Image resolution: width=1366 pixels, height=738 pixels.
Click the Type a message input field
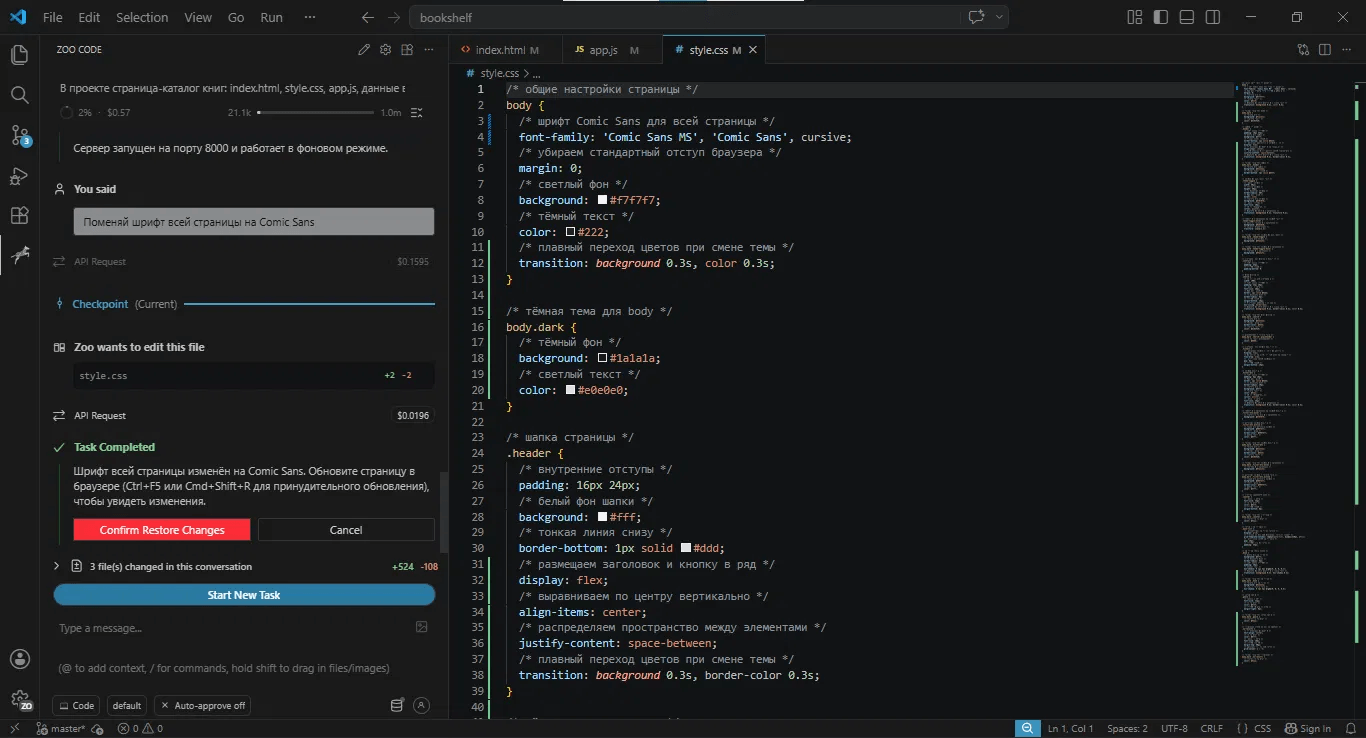pyautogui.click(x=234, y=628)
